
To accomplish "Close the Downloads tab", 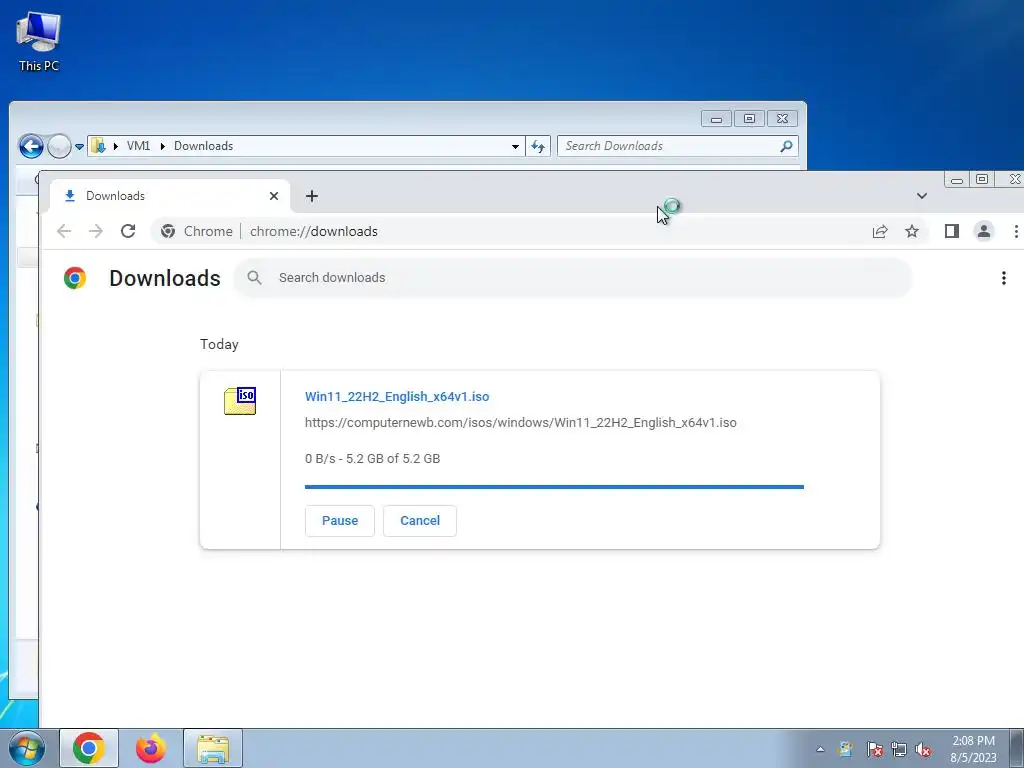I will coord(274,196).
